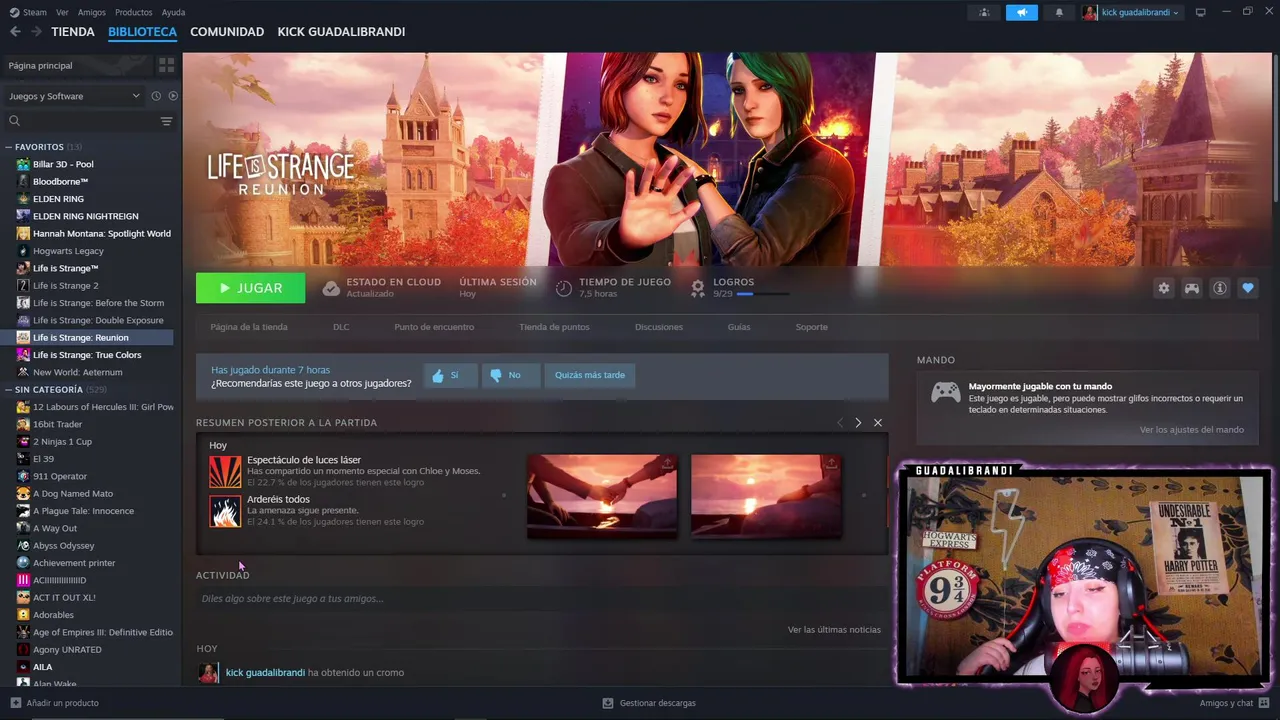Select Life is Strange: True Colors
This screenshot has height=720, width=1280.
88,355
